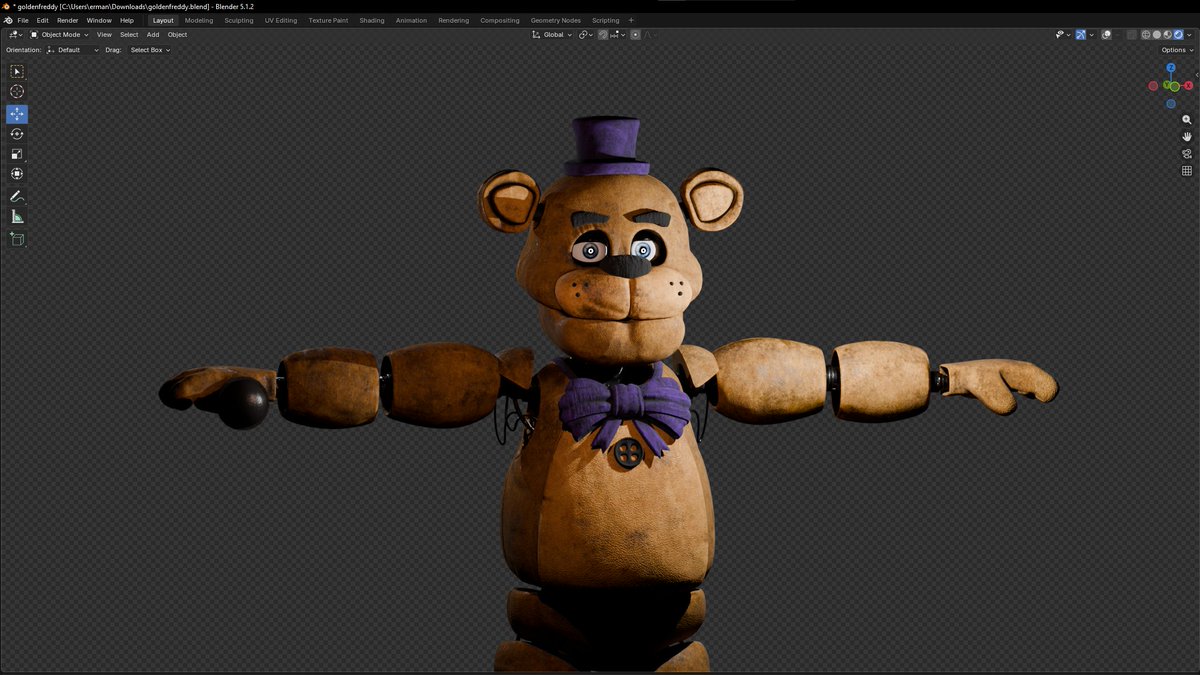Image resolution: width=1200 pixels, height=675 pixels.
Task: Select the Select Box tool
Action: (x=17, y=71)
